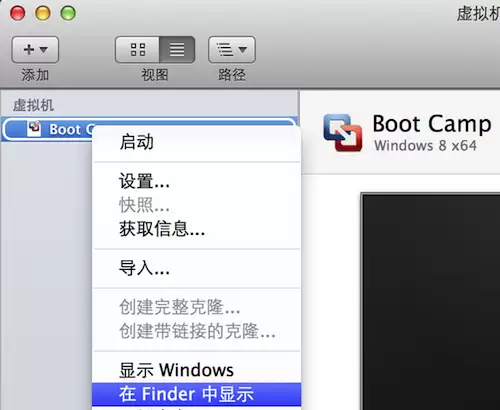
Task: Open the Add (添加) plus dropdown button
Action: point(35,50)
